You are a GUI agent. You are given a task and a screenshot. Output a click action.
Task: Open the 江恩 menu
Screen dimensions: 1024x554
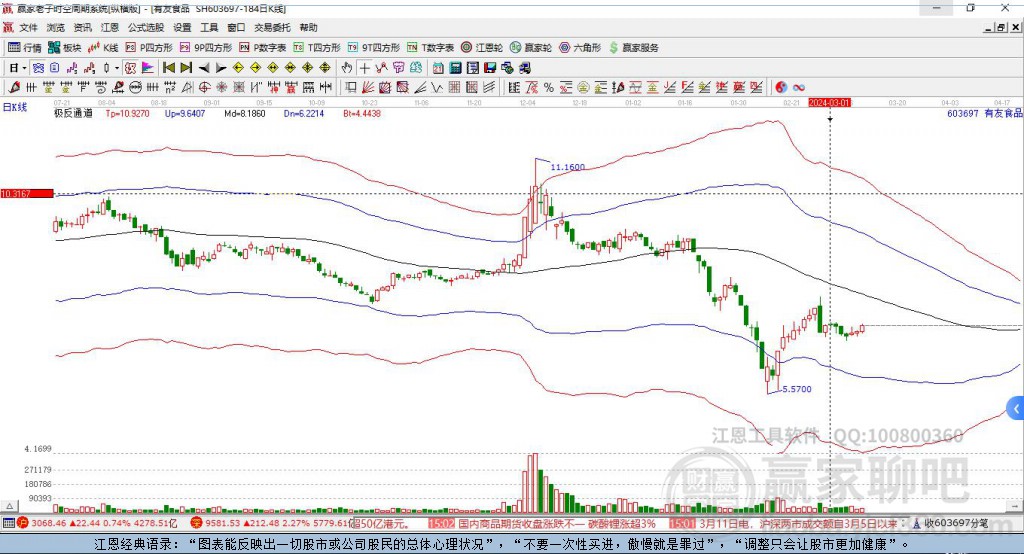pyautogui.click(x=110, y=27)
